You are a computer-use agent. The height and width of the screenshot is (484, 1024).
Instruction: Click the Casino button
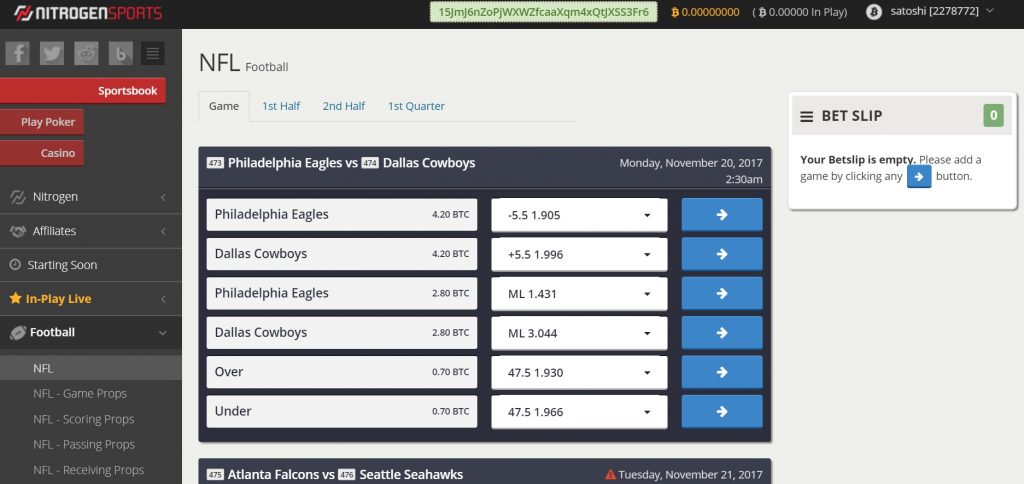42,153
